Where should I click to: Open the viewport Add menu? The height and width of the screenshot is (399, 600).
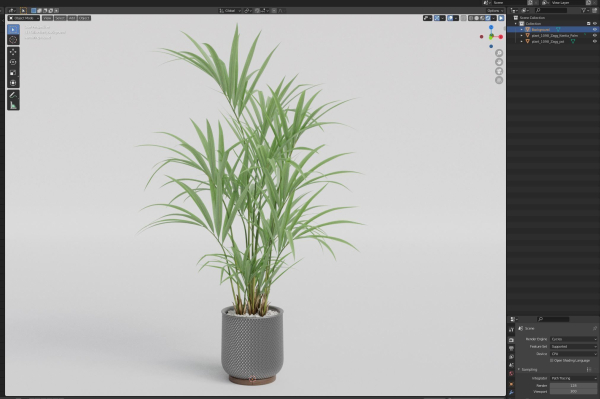72,18
